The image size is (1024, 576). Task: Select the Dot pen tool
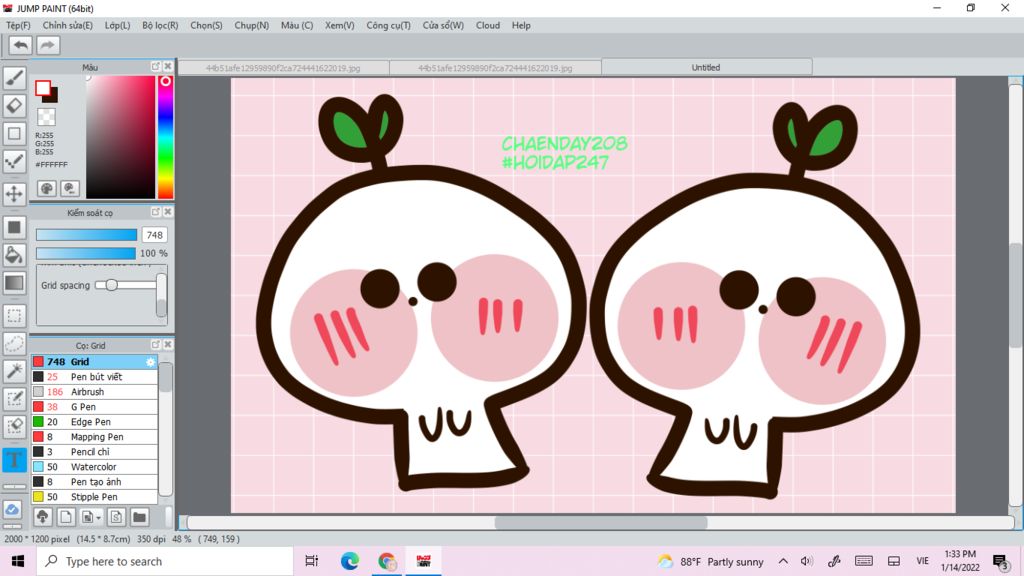[14, 161]
